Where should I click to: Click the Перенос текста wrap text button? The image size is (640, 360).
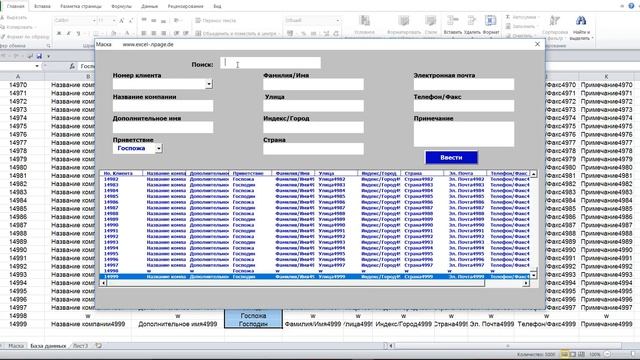click(x=216, y=20)
